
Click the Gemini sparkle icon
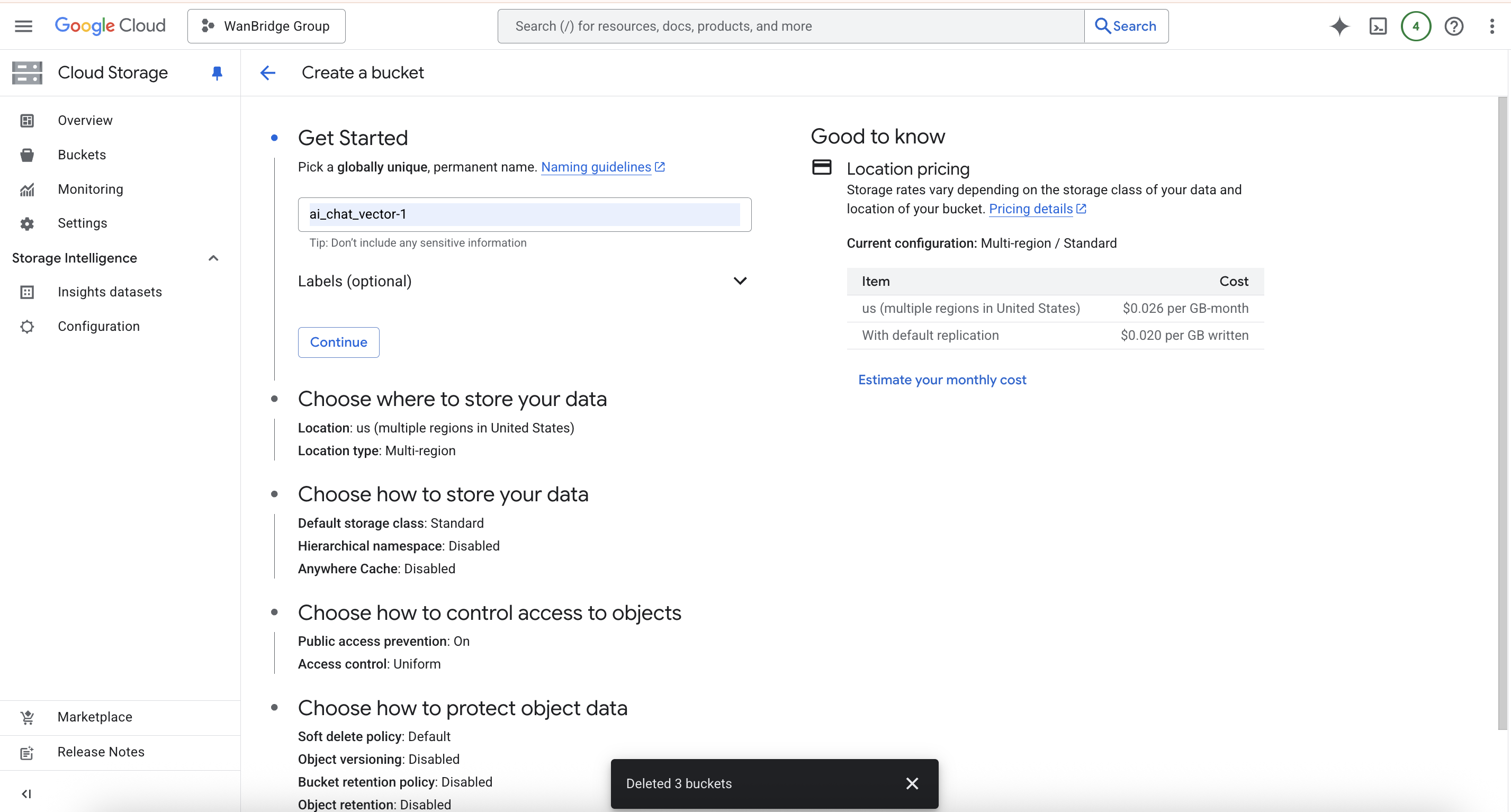tap(1339, 26)
